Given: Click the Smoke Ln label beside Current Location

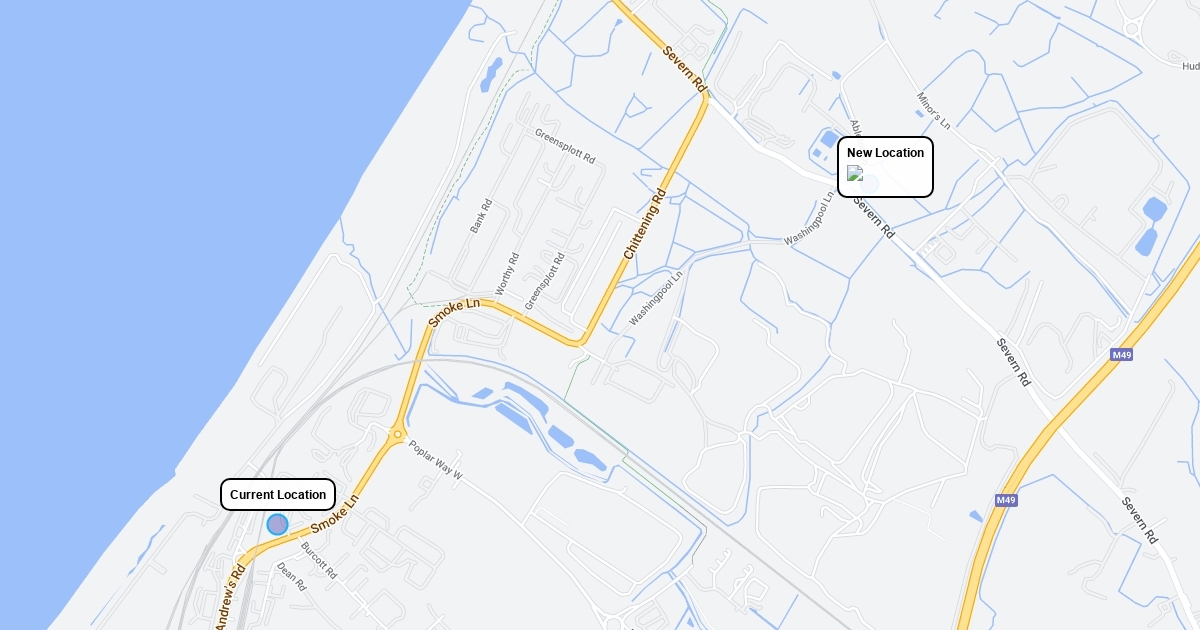Looking at the screenshot, I should point(334,515).
